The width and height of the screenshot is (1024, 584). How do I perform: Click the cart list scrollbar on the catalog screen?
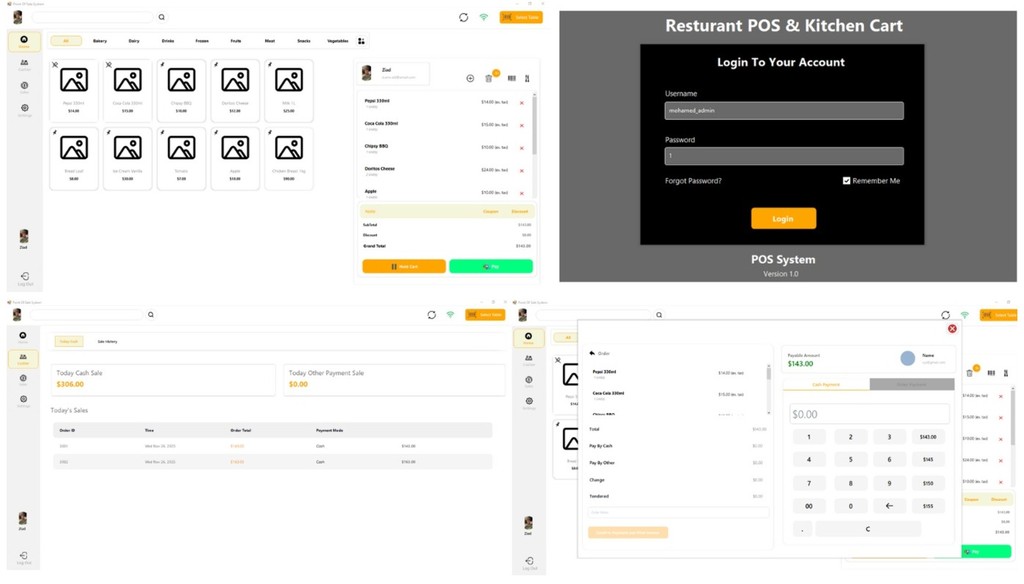tap(534, 124)
